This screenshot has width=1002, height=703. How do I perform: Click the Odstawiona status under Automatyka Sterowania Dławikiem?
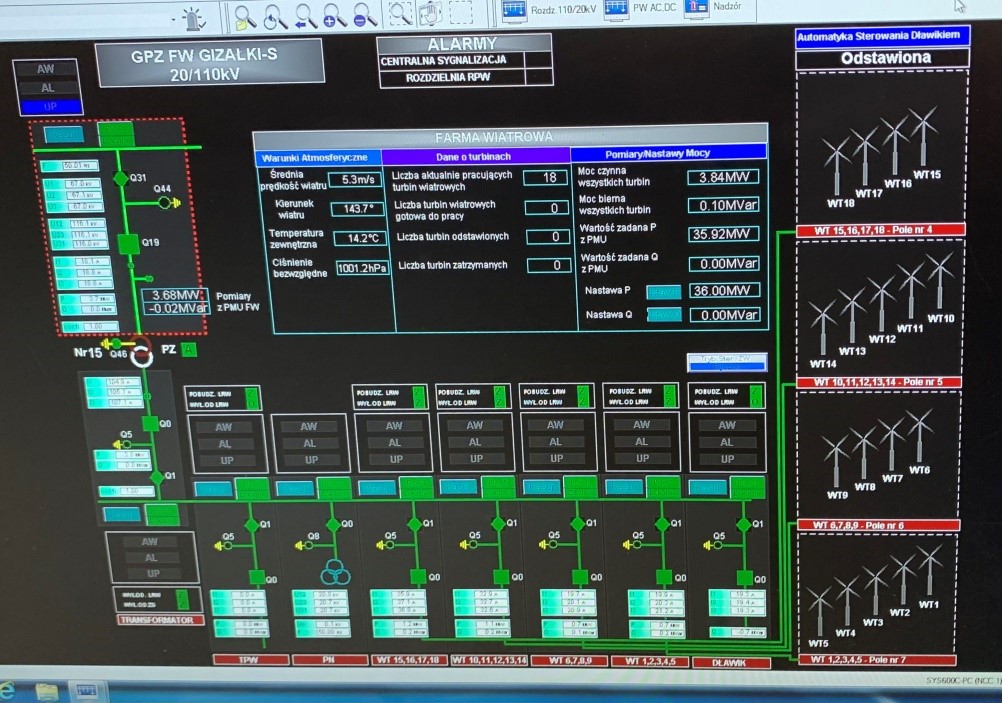pyautogui.click(x=883, y=58)
